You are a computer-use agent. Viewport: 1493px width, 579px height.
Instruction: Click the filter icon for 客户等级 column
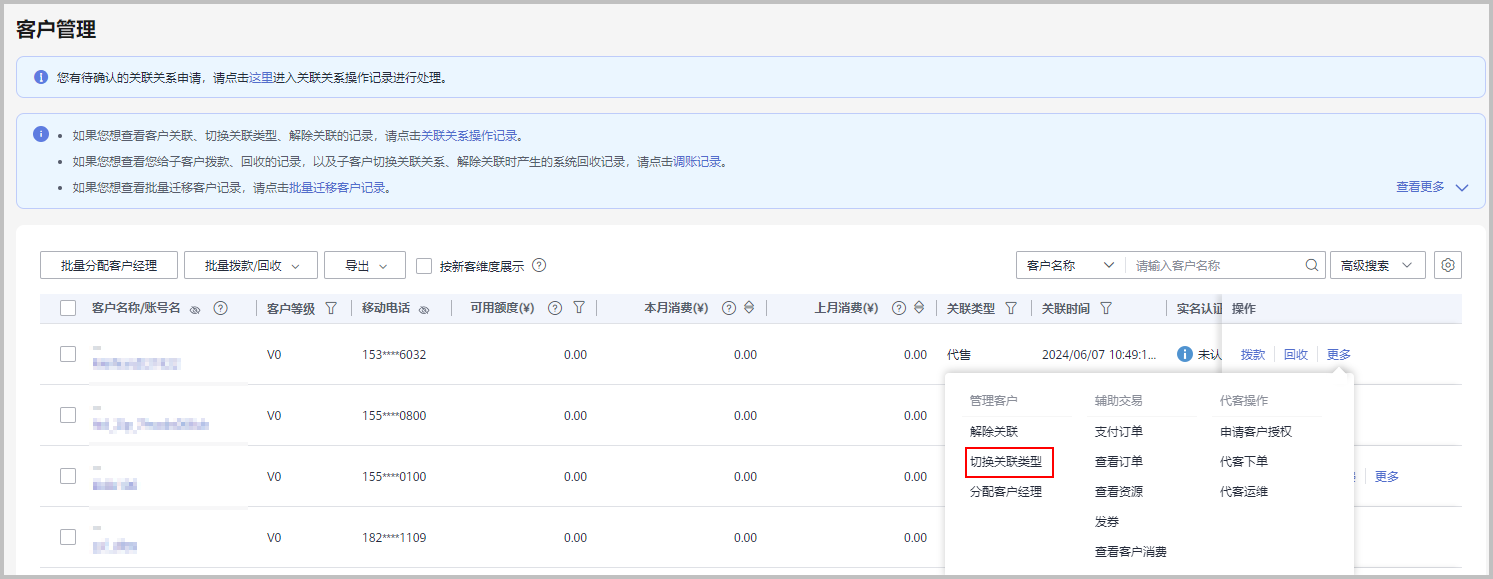(331, 308)
